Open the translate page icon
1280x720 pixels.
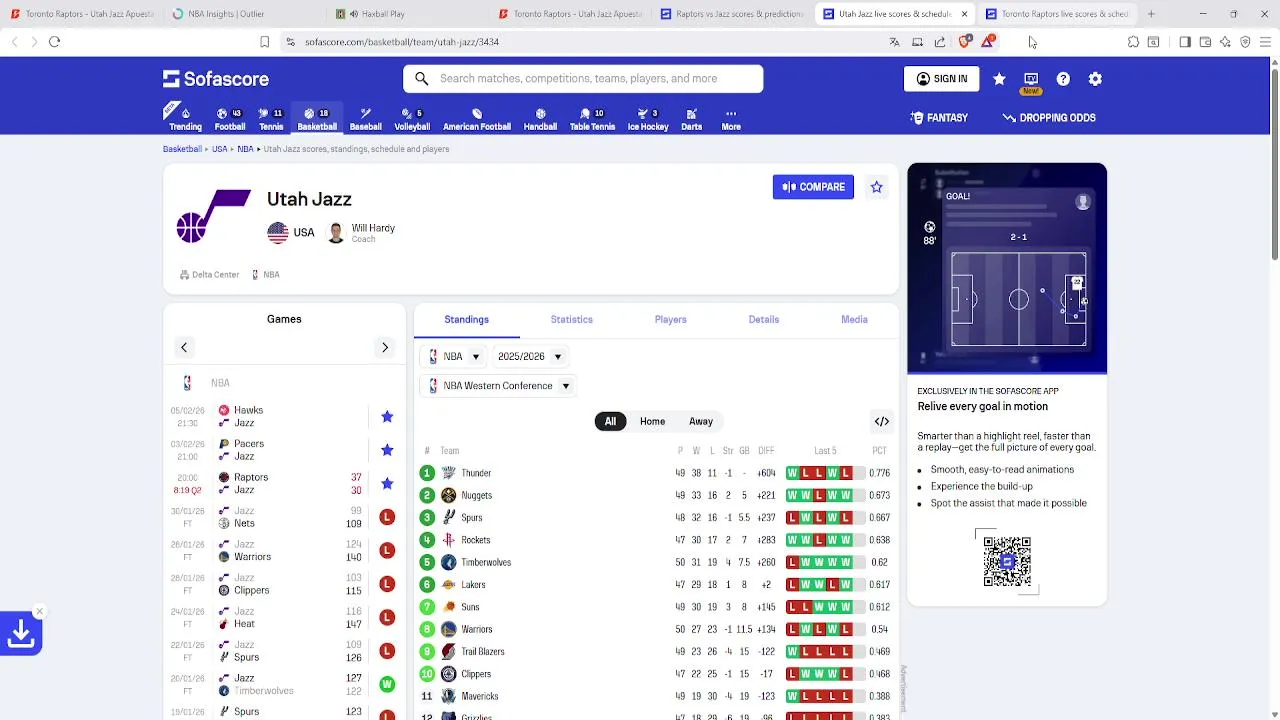click(894, 42)
